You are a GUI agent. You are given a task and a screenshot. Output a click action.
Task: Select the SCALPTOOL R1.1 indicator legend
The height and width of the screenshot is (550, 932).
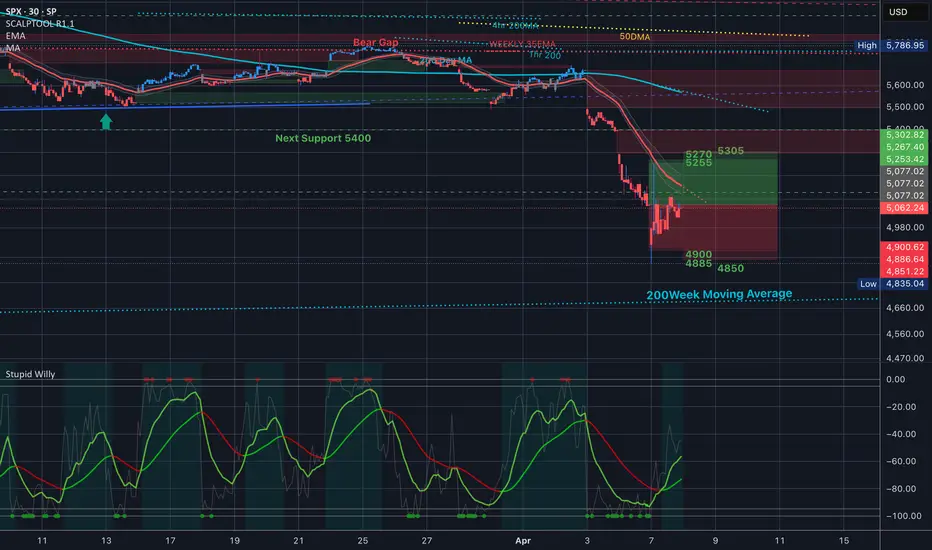pyautogui.click(x=40, y=24)
